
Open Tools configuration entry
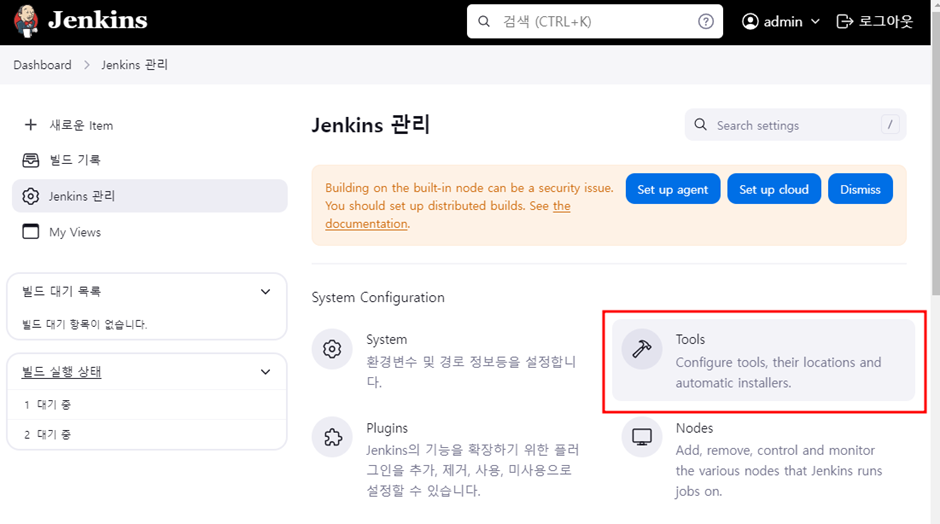763,360
